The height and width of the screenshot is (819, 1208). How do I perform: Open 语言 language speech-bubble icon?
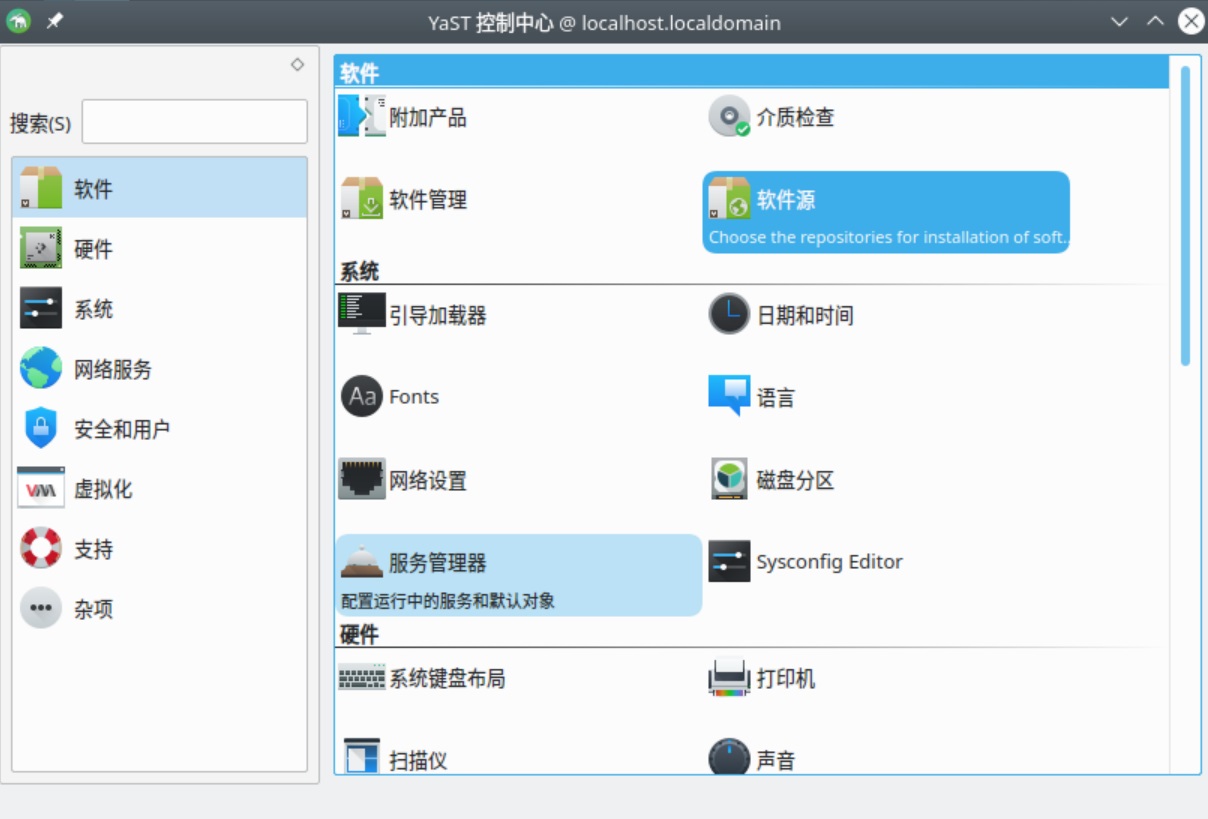point(729,396)
